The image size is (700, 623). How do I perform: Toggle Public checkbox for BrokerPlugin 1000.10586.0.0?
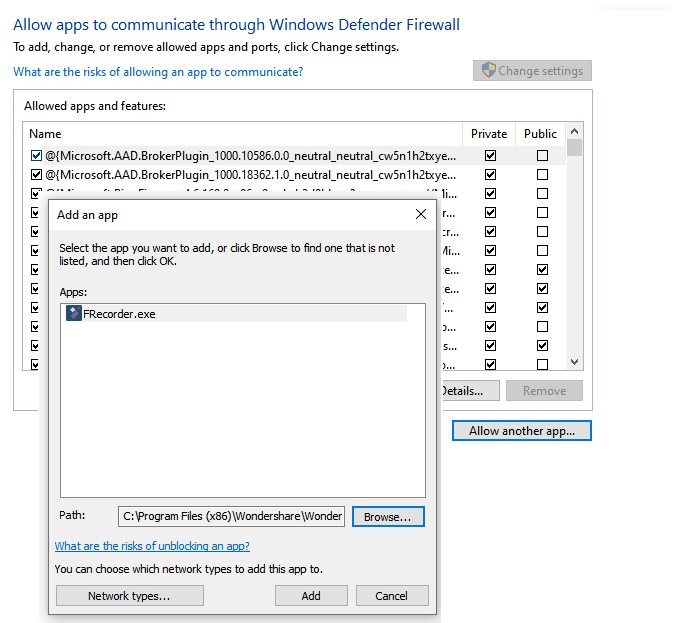point(542,155)
